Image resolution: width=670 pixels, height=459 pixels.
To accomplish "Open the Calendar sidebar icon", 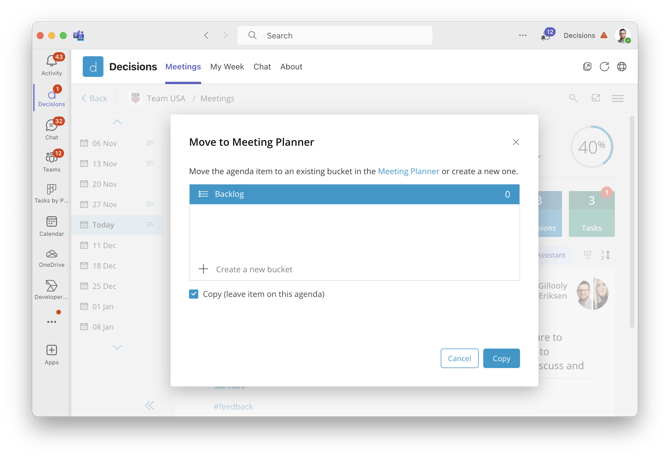I will pos(51,226).
